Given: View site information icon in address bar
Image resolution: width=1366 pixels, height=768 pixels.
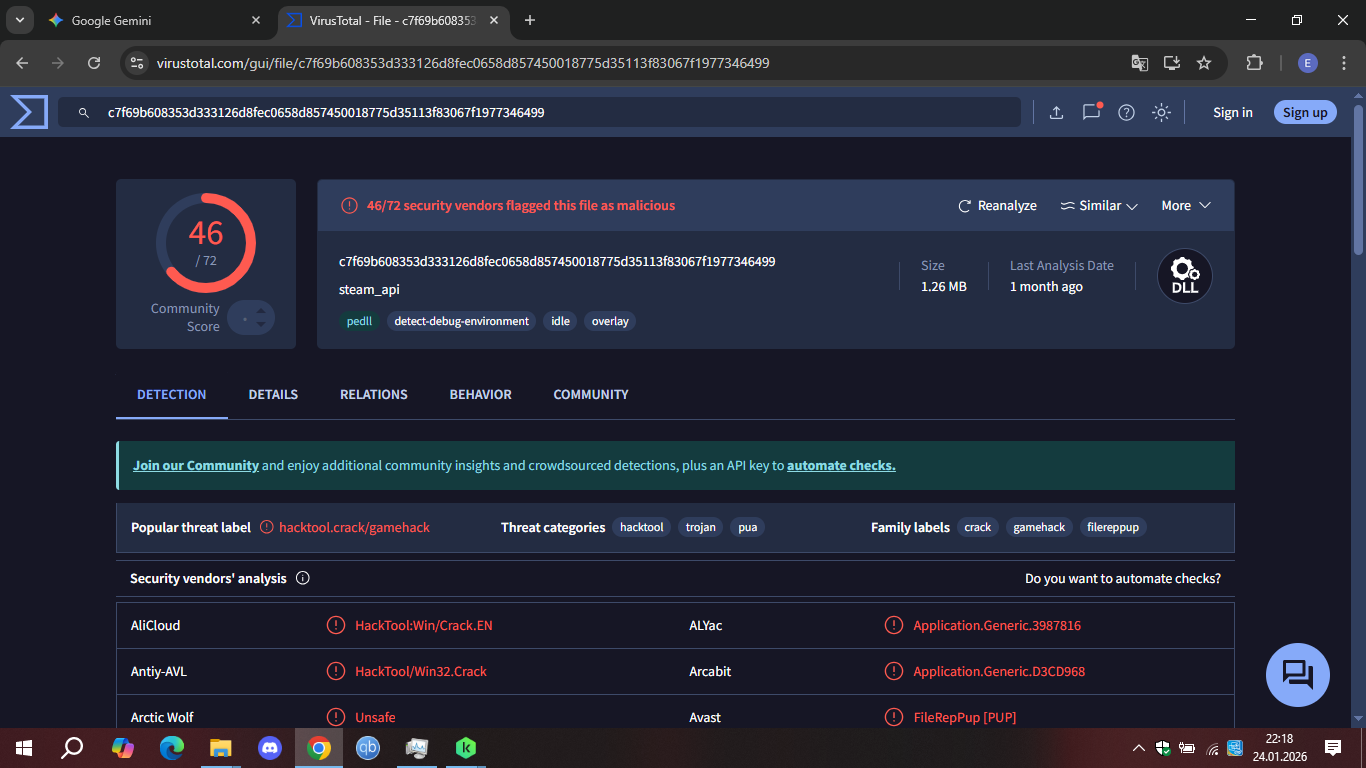Looking at the screenshot, I should point(138,63).
